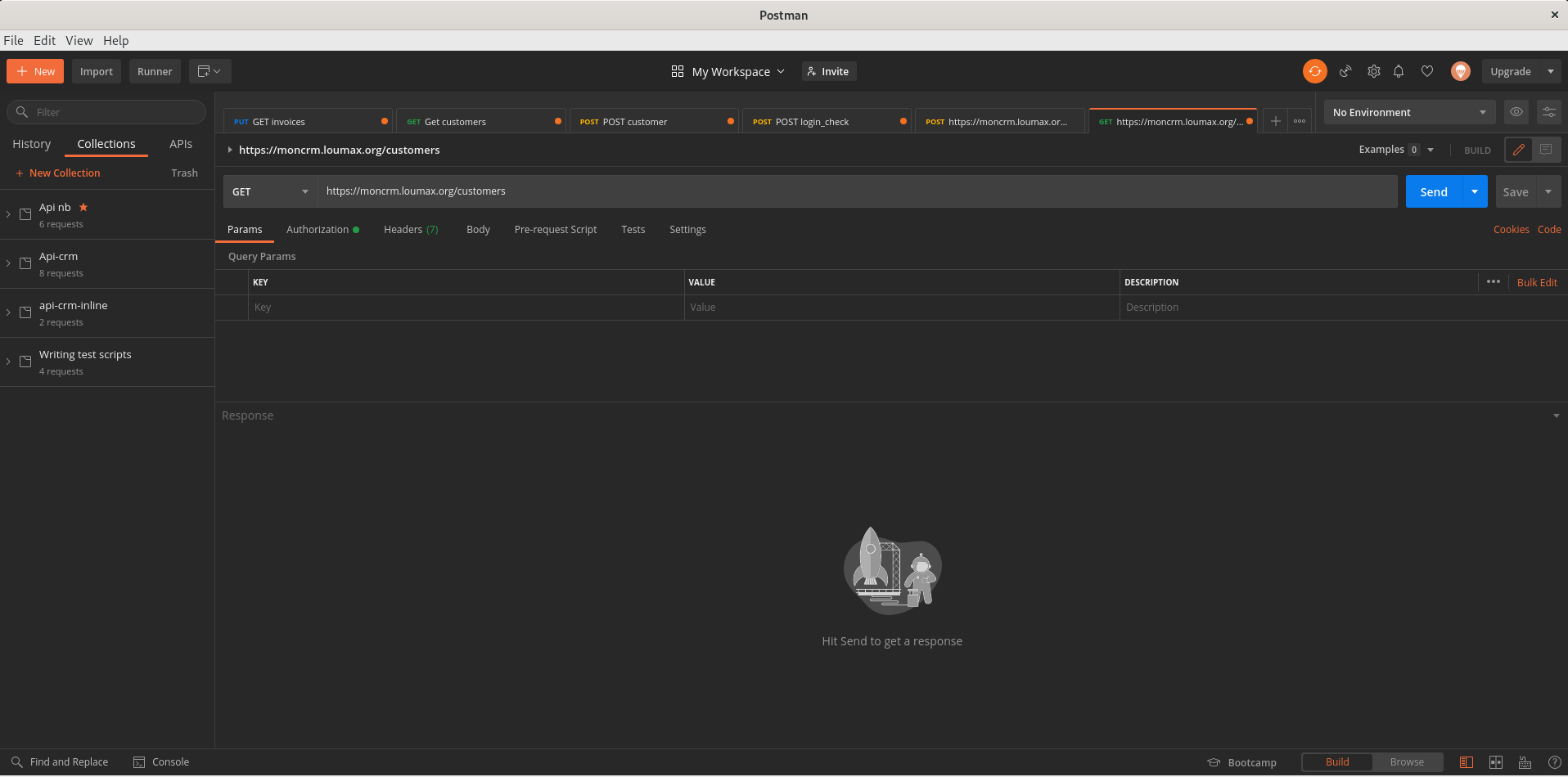Open the GET method dropdown
This screenshot has width=1568, height=777.
[x=270, y=191]
